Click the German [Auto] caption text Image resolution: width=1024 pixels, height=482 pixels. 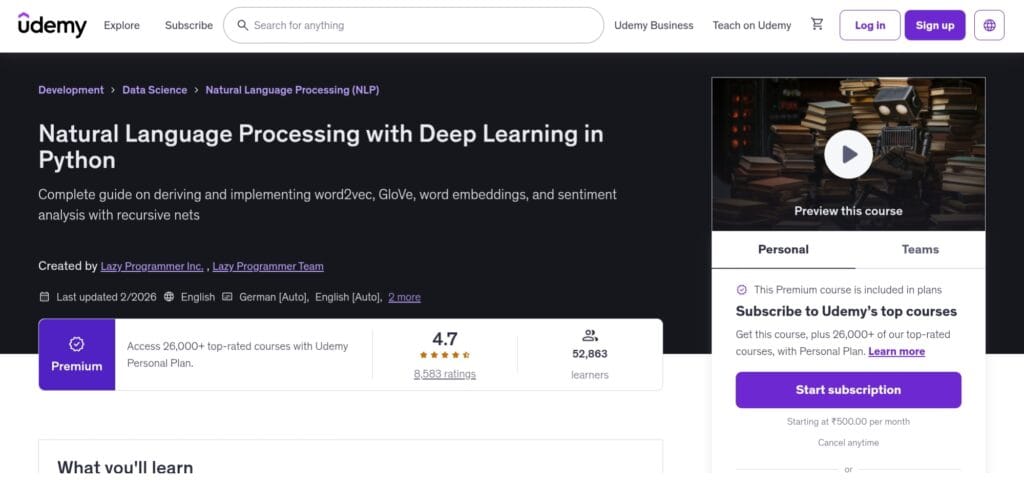tap(274, 297)
